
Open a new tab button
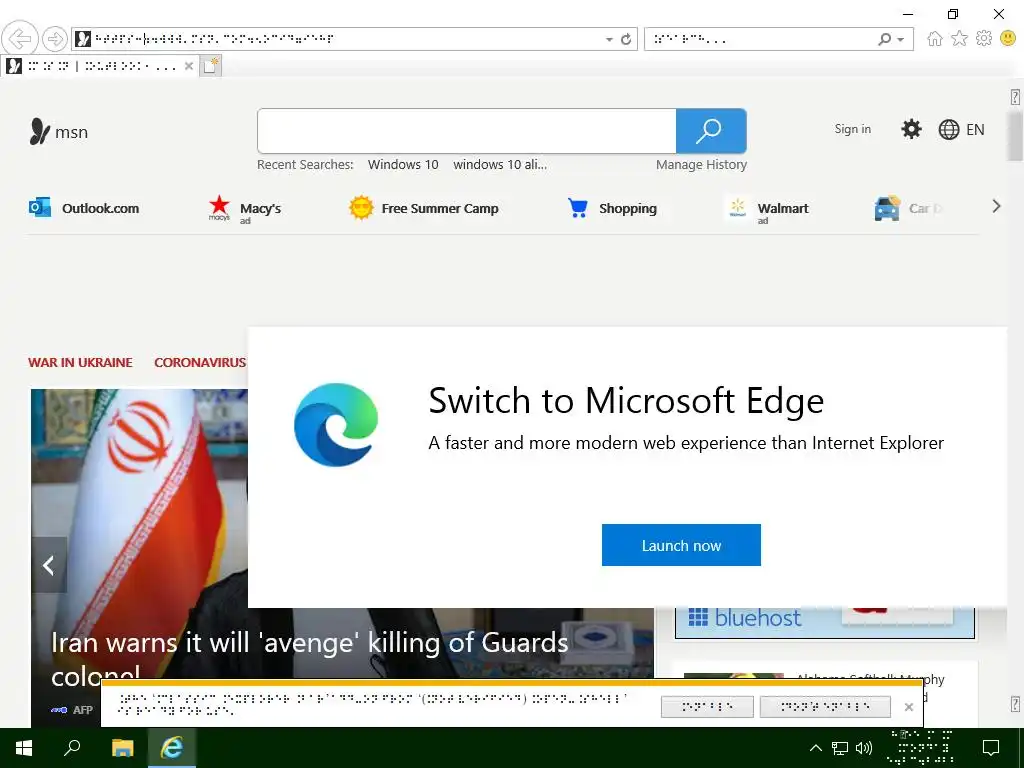coord(210,66)
